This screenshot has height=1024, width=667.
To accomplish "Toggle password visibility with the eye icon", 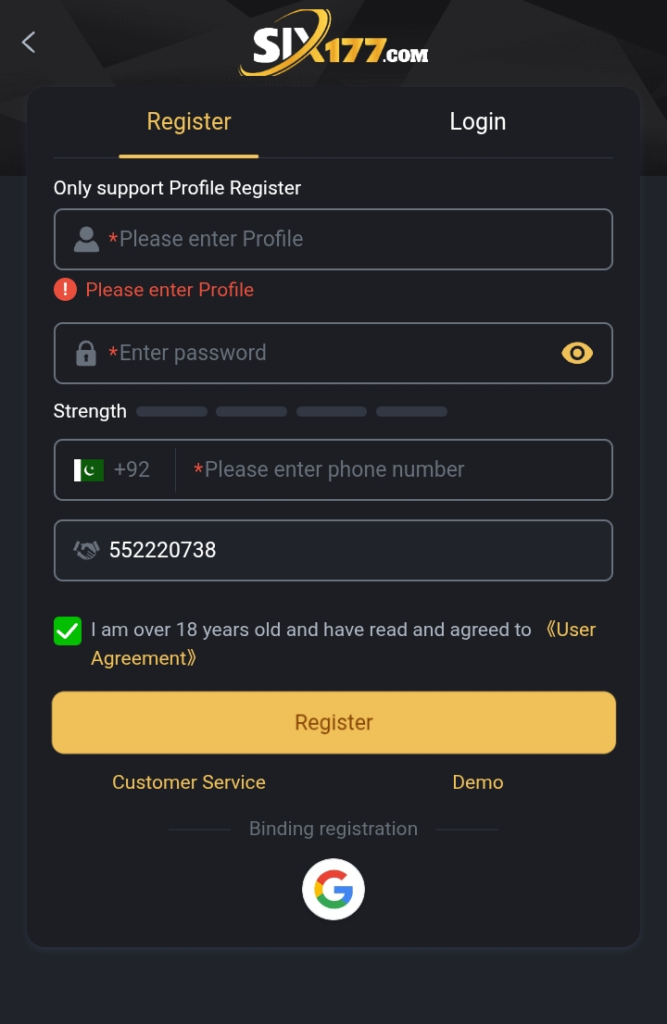I will (577, 353).
